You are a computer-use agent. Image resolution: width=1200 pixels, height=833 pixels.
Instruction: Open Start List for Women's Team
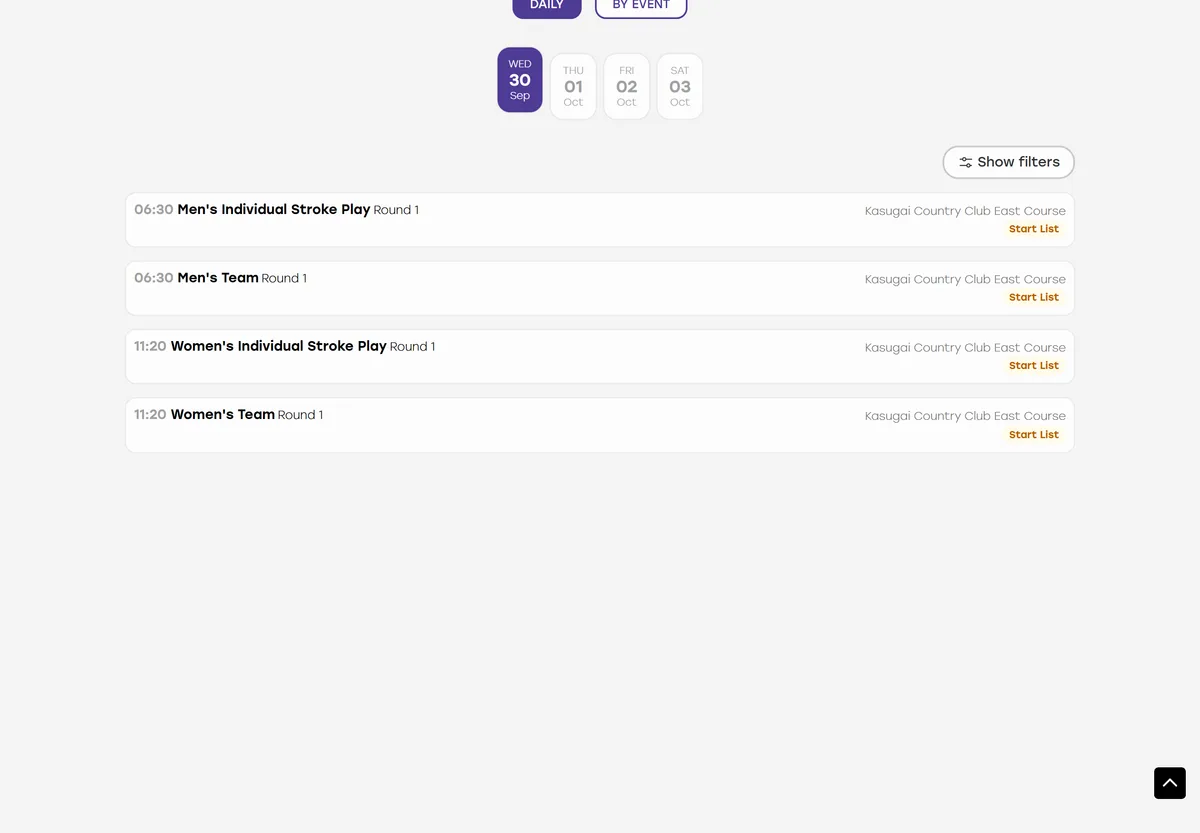[1034, 435]
